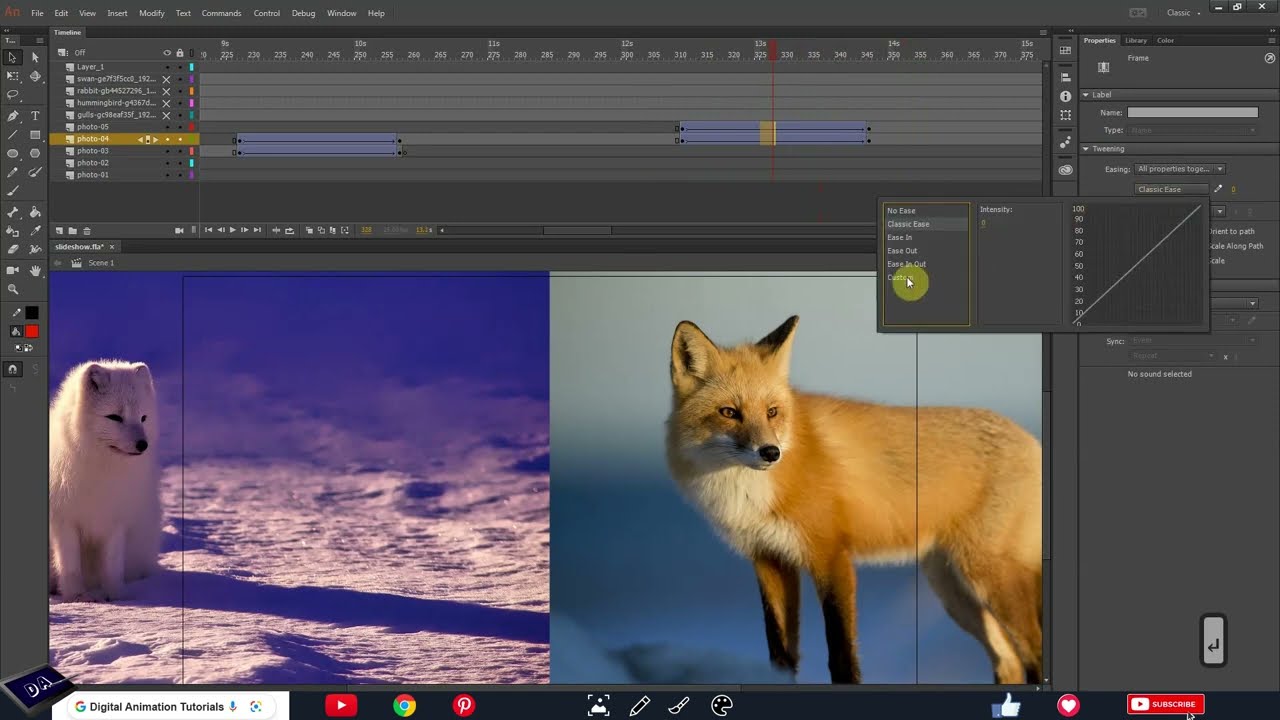Open the File menu
Viewport: 1280px width, 720px height.
point(37,13)
